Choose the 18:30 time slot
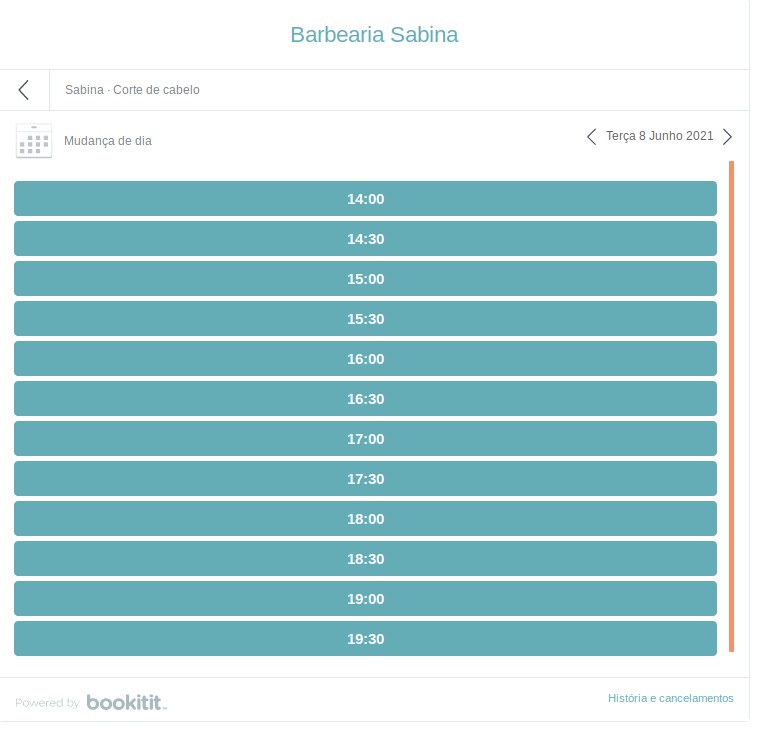 (x=365, y=559)
